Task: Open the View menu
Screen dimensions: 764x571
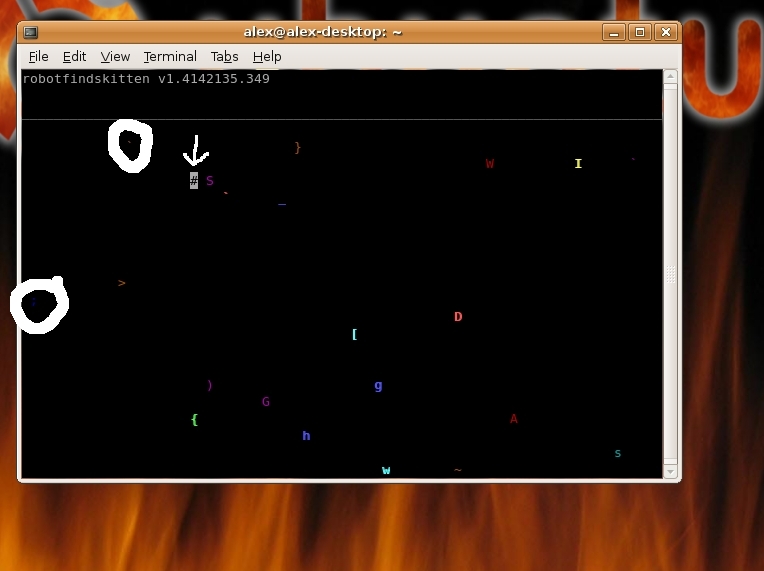Action: point(115,57)
